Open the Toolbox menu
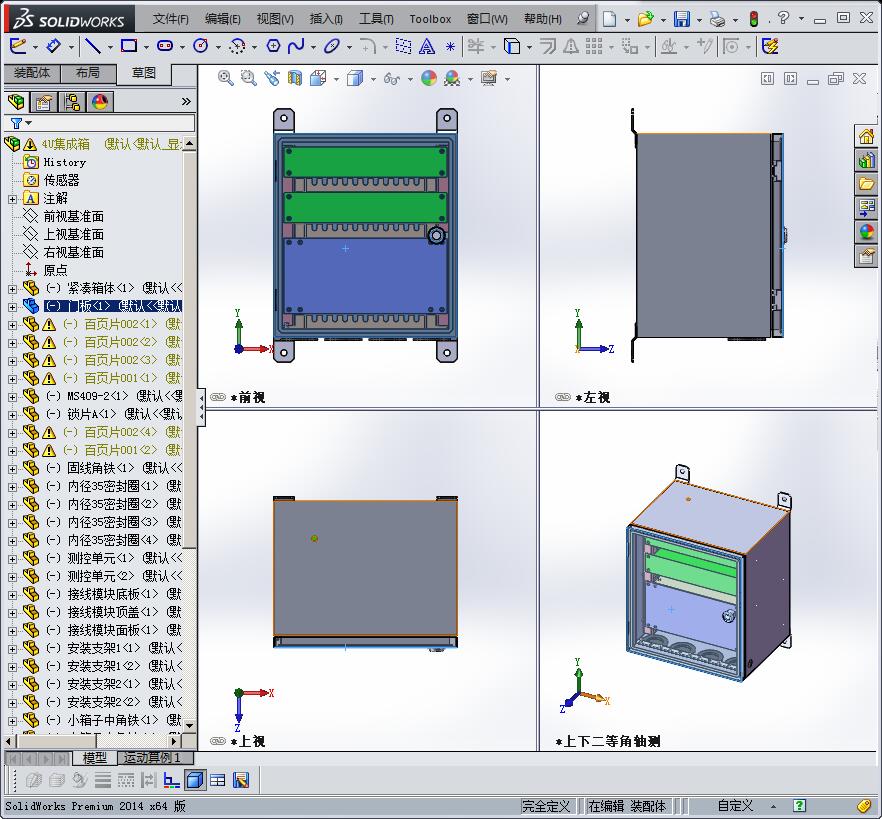882x819 pixels. (430, 19)
